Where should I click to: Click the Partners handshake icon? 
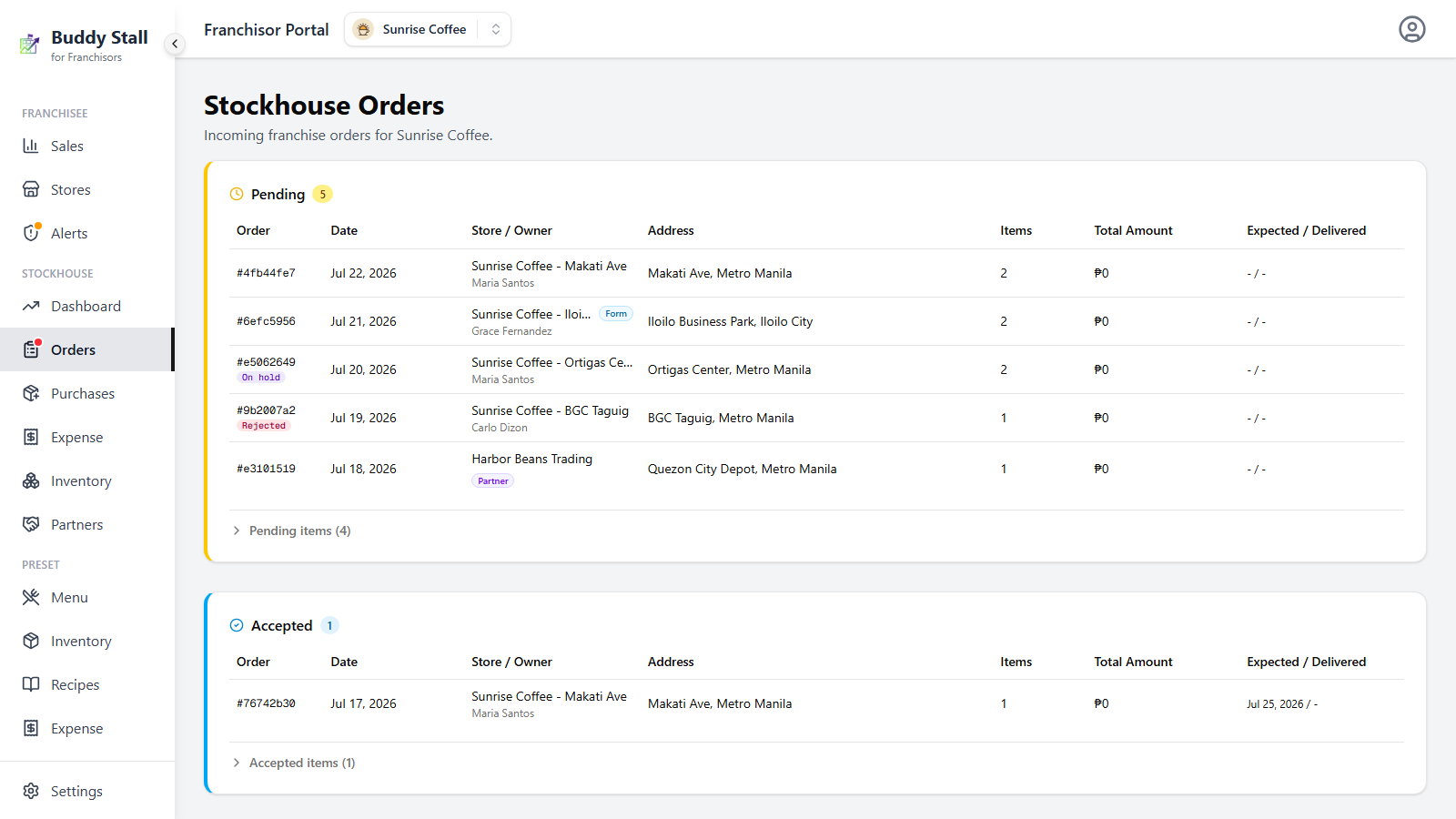tap(31, 524)
